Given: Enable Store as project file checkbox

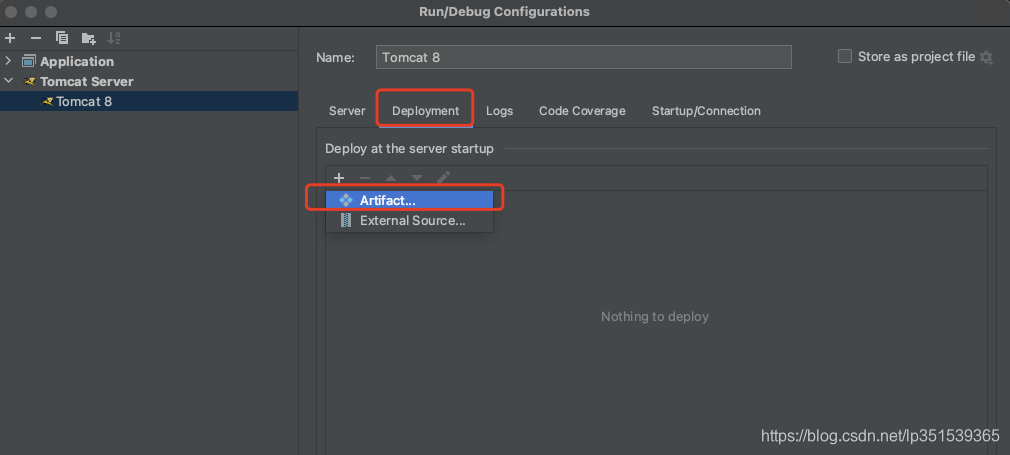Looking at the screenshot, I should pos(844,57).
